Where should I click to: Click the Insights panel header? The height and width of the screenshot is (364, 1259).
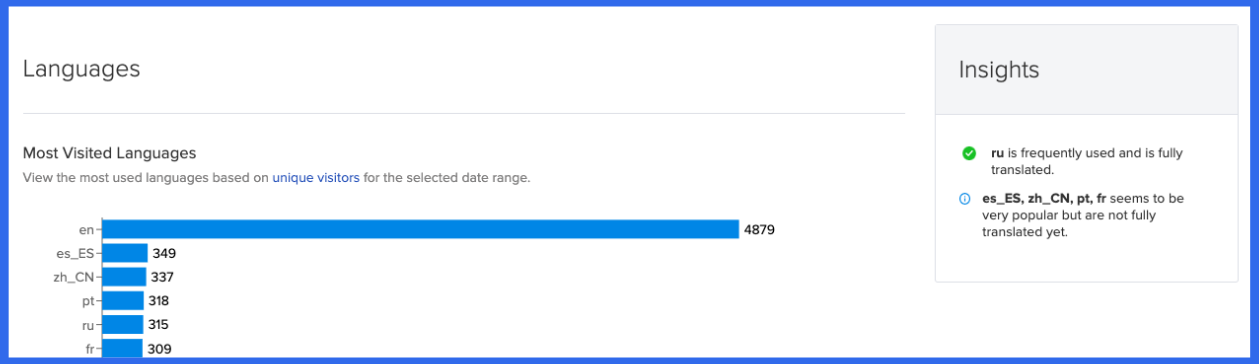coord(1086,70)
